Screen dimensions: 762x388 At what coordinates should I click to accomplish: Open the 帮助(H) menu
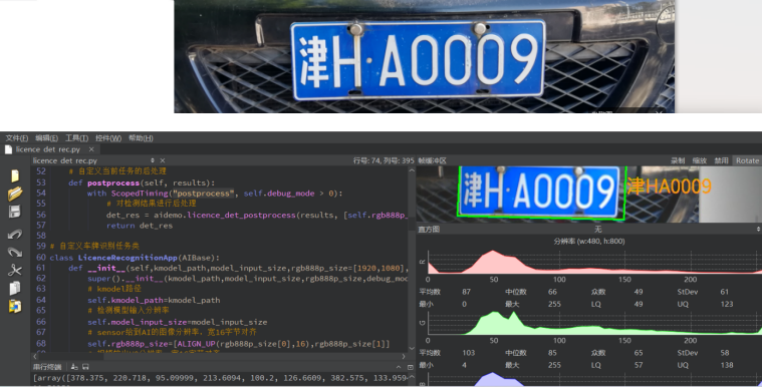coord(141,138)
